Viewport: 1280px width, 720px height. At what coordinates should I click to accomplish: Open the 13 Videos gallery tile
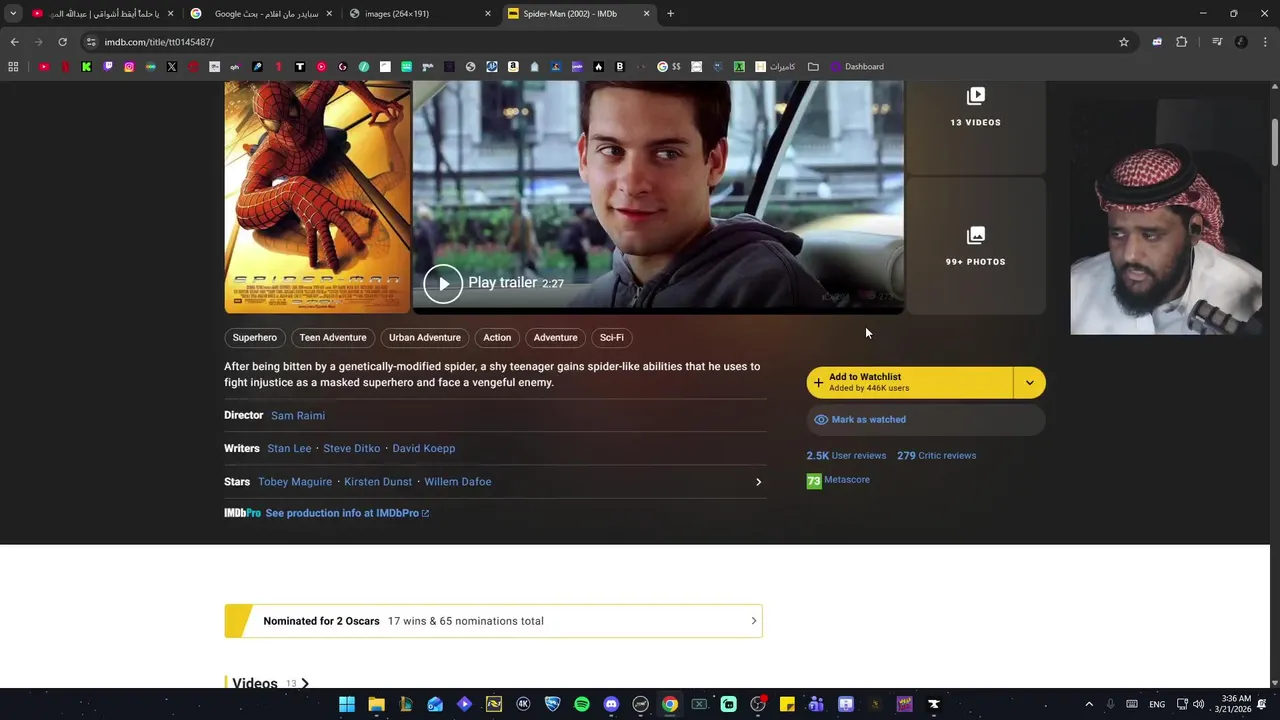(975, 128)
